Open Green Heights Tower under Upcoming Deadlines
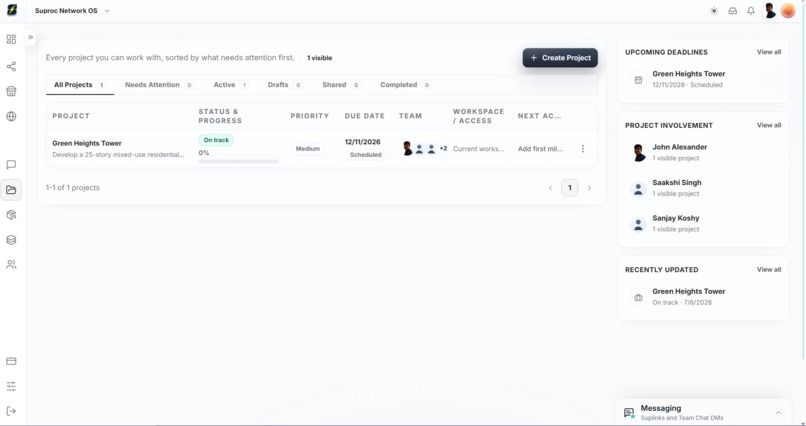 688,74
